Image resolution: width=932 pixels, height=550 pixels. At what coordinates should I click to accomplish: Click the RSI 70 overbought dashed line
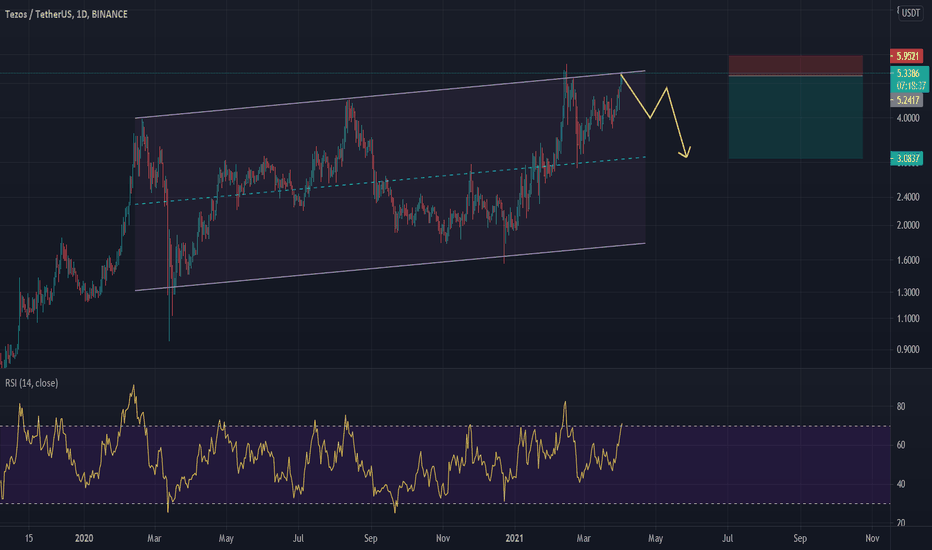[x=446, y=426]
